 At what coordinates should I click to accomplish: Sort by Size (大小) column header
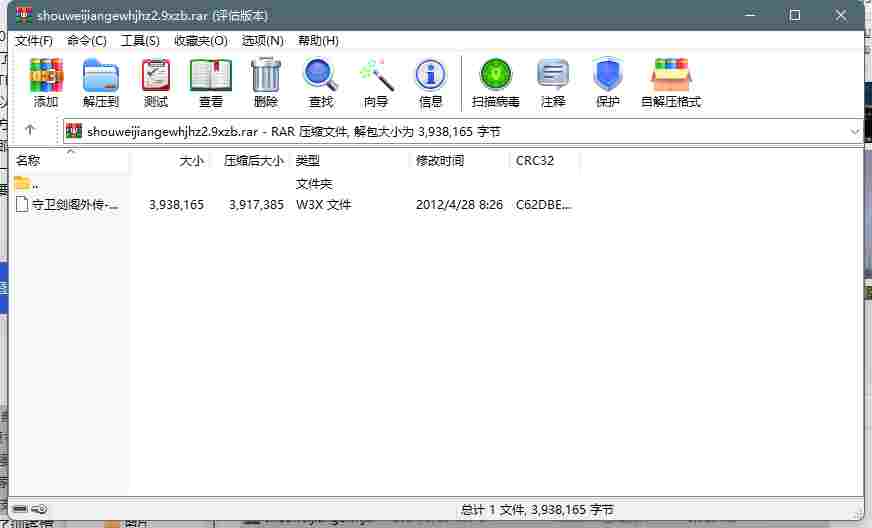[x=170, y=161]
